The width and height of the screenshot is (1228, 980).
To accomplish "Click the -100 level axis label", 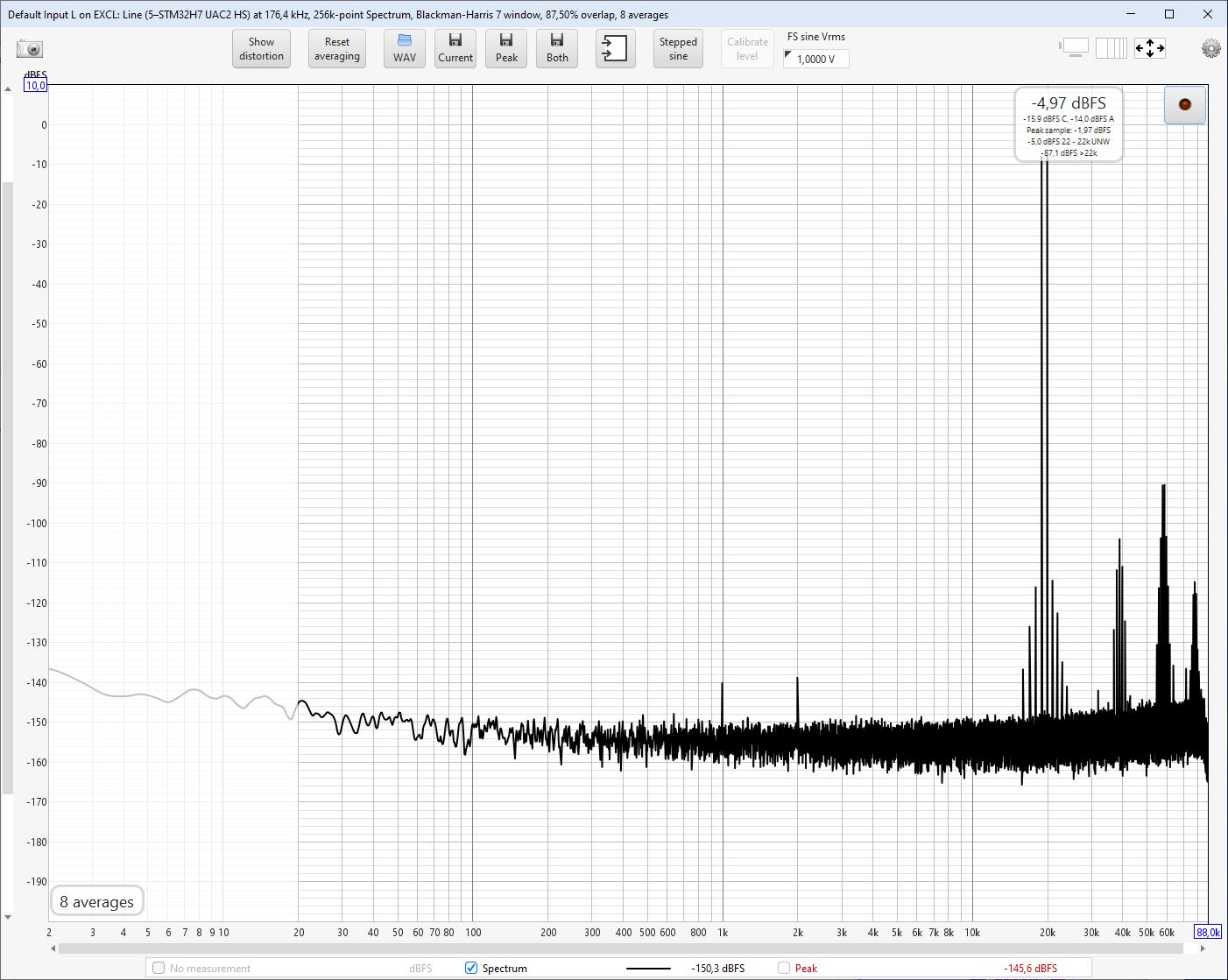I will 37,523.
